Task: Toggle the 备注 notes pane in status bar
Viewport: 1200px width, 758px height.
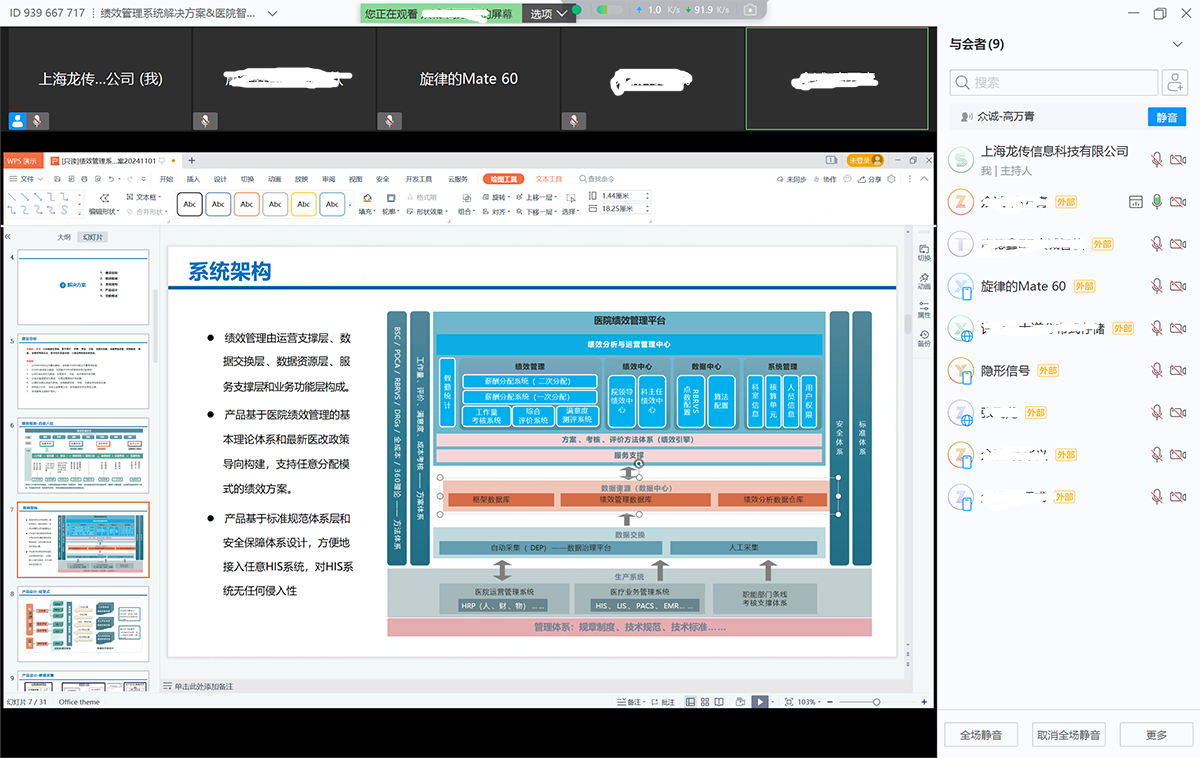Action: [x=631, y=702]
